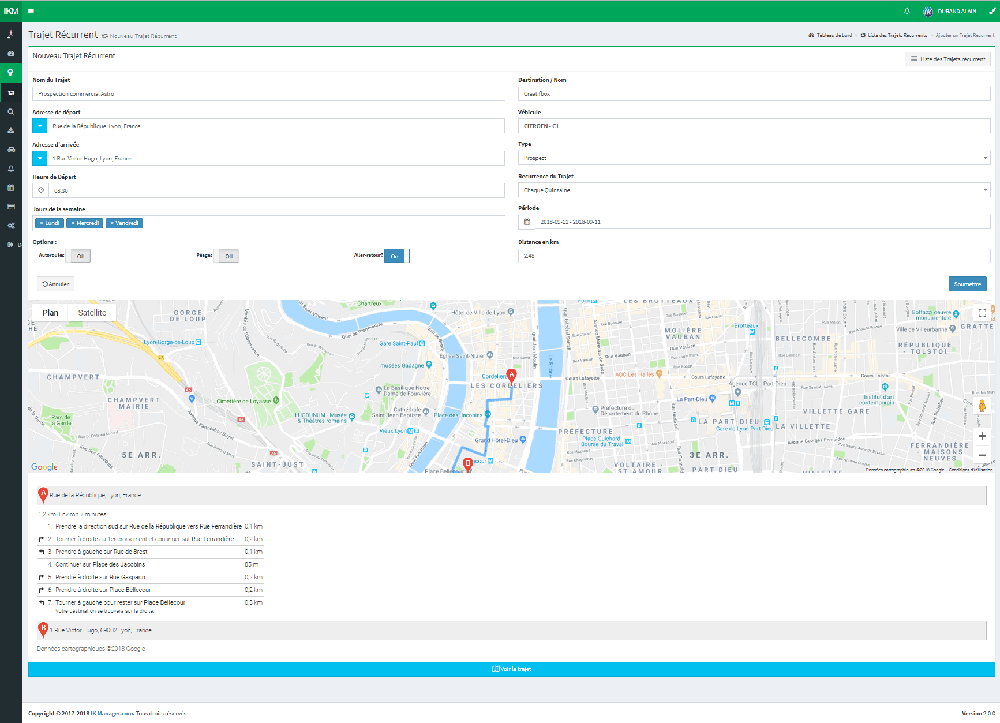This screenshot has width=1000, height=723.
Task: Click the A start address row in directions
Action: coord(511,495)
